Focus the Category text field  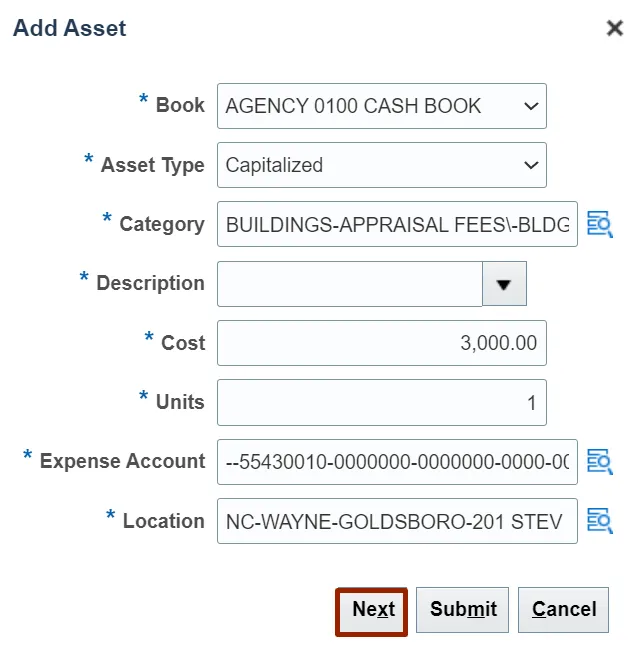tap(397, 224)
